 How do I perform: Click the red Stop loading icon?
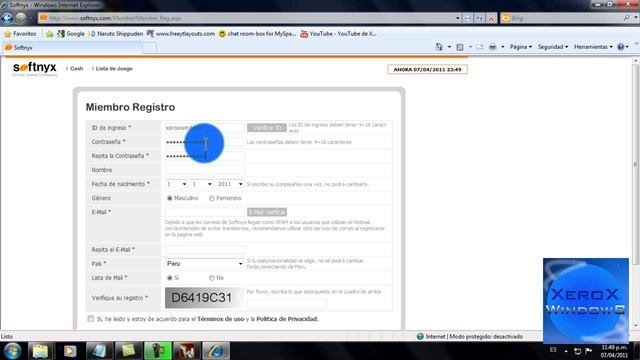pos(491,18)
